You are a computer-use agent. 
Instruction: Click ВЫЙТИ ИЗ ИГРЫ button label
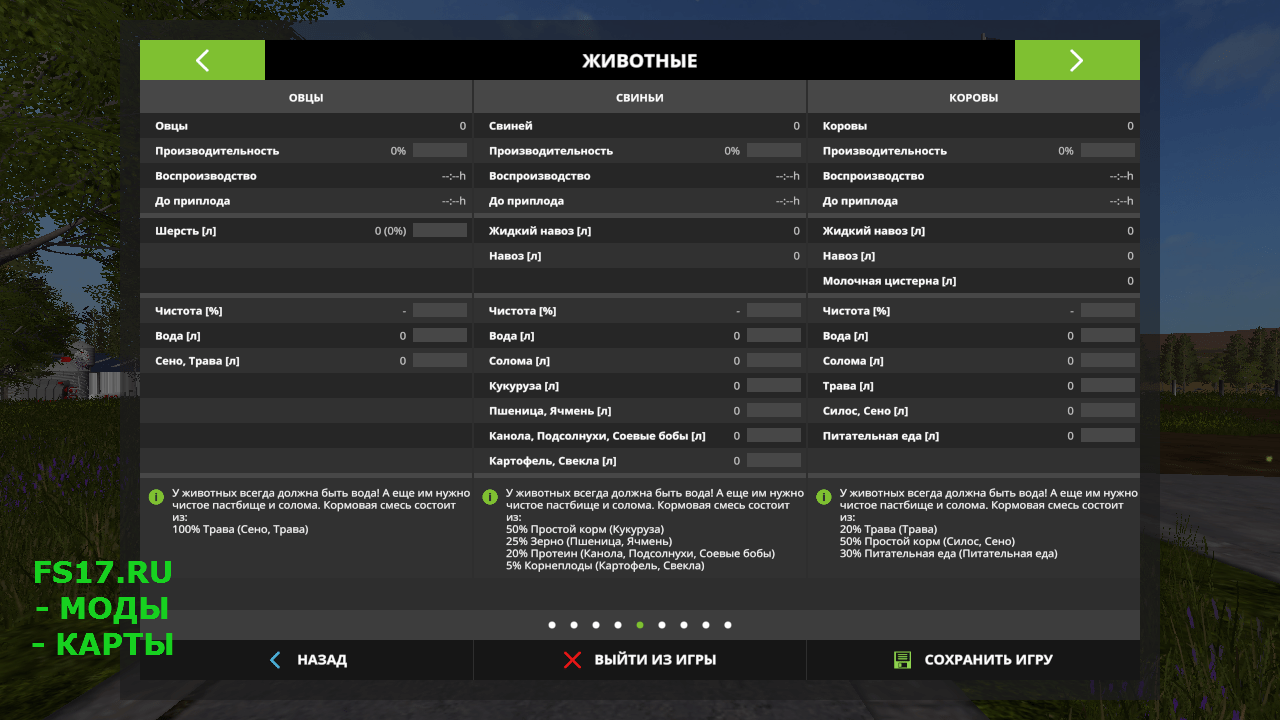tap(655, 660)
